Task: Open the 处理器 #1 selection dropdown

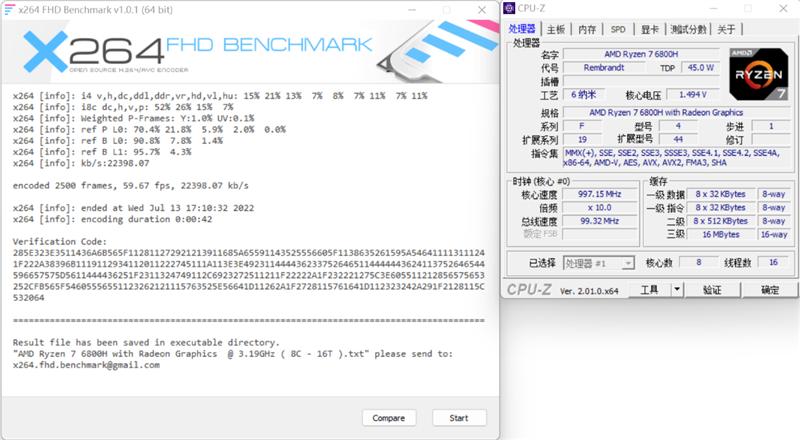Action: 598,263
